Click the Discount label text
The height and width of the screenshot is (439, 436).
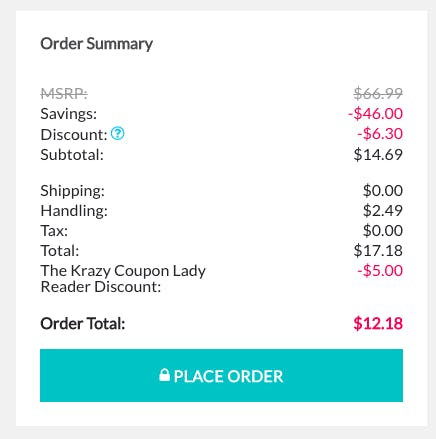coord(74,134)
